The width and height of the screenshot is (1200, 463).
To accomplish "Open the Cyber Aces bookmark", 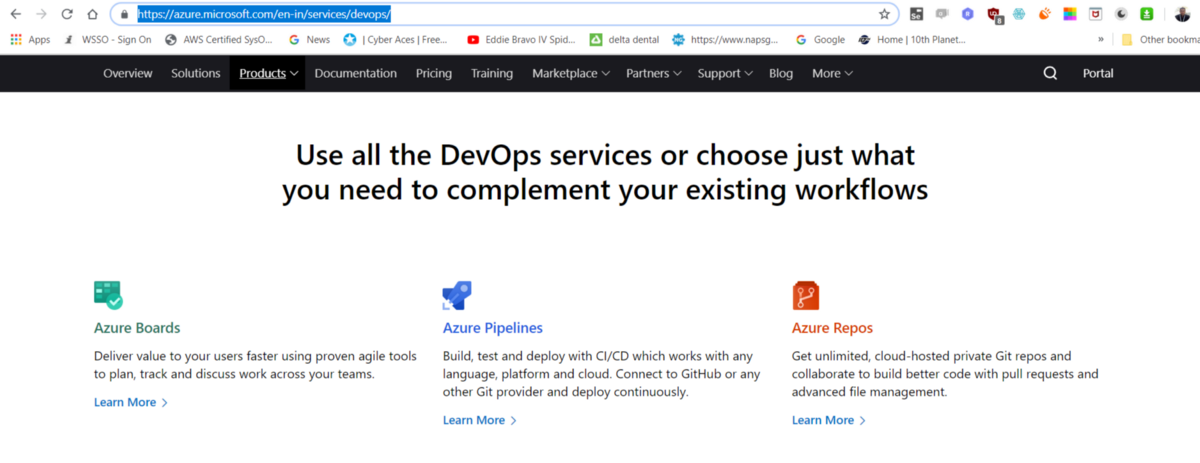I will pyautogui.click(x=397, y=40).
